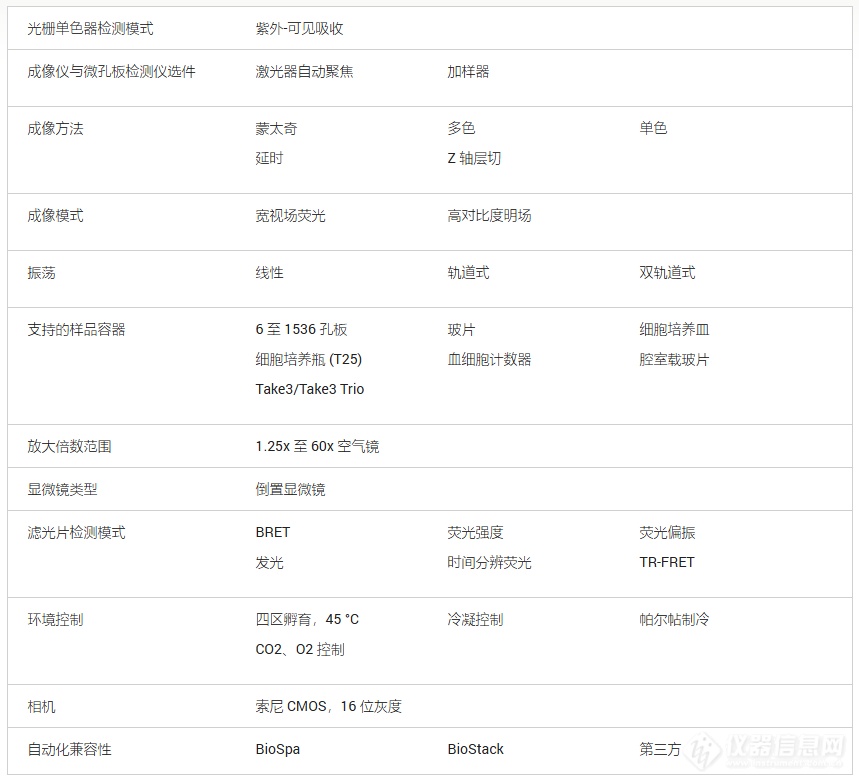
Task: Click the Take3/Take3 Trio container text
Action: [310, 389]
